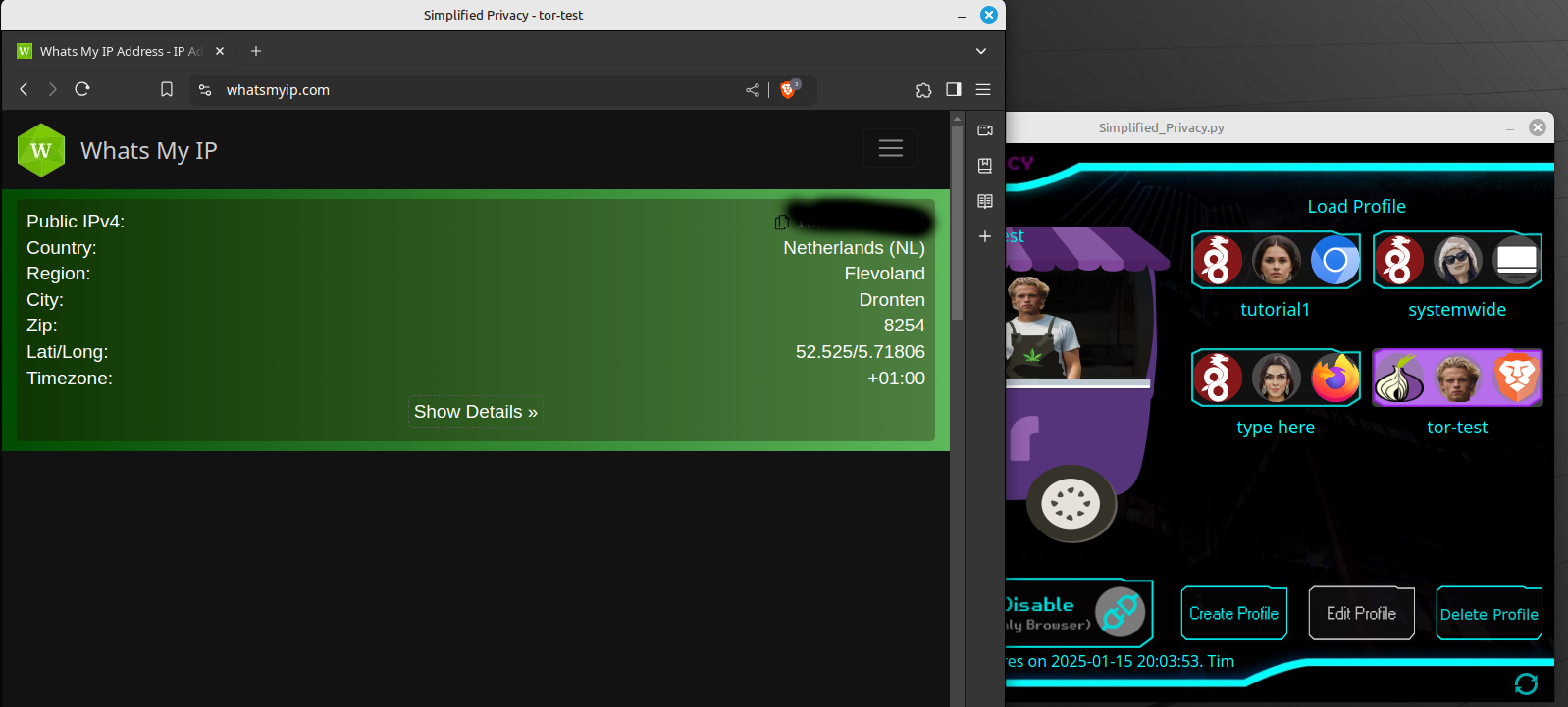Toggle the browser sidebar panel icon
1568x707 pixels.
953,89
